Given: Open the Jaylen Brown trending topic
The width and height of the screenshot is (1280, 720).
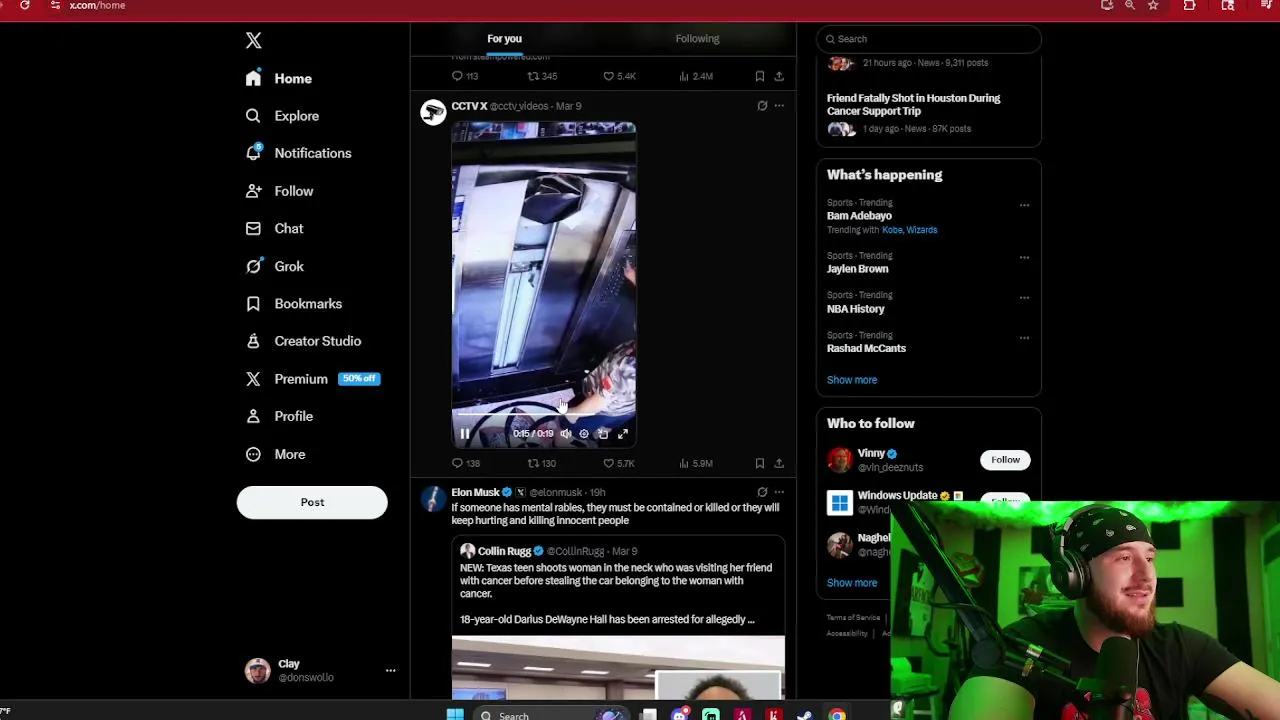Looking at the screenshot, I should click(x=857, y=269).
